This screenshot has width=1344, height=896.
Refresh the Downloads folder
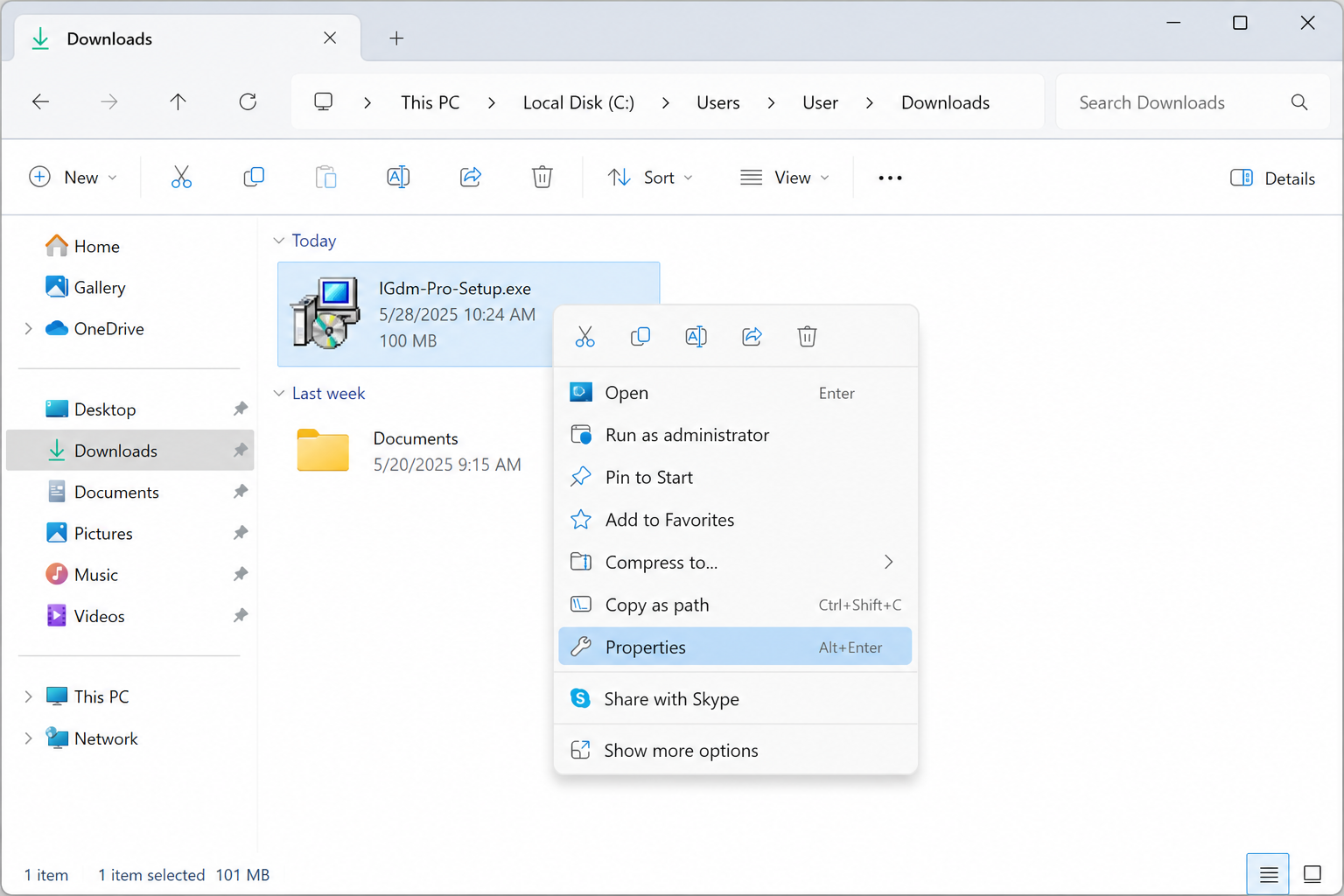pos(248,102)
